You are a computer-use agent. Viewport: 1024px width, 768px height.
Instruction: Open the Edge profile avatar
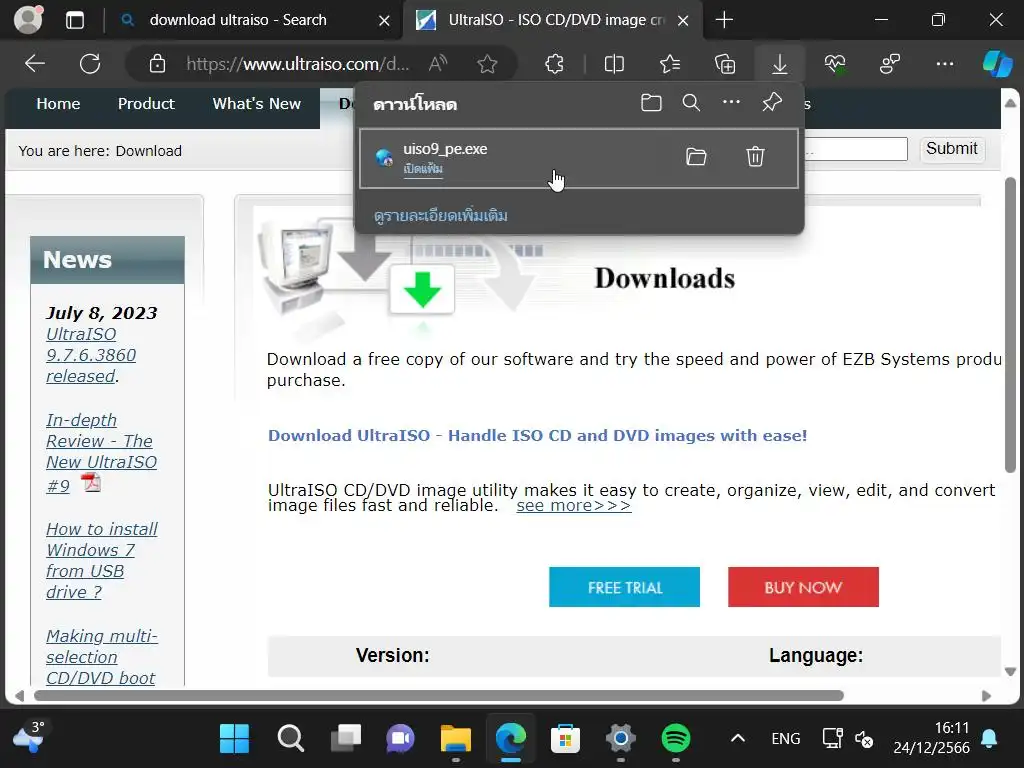pyautogui.click(x=28, y=19)
